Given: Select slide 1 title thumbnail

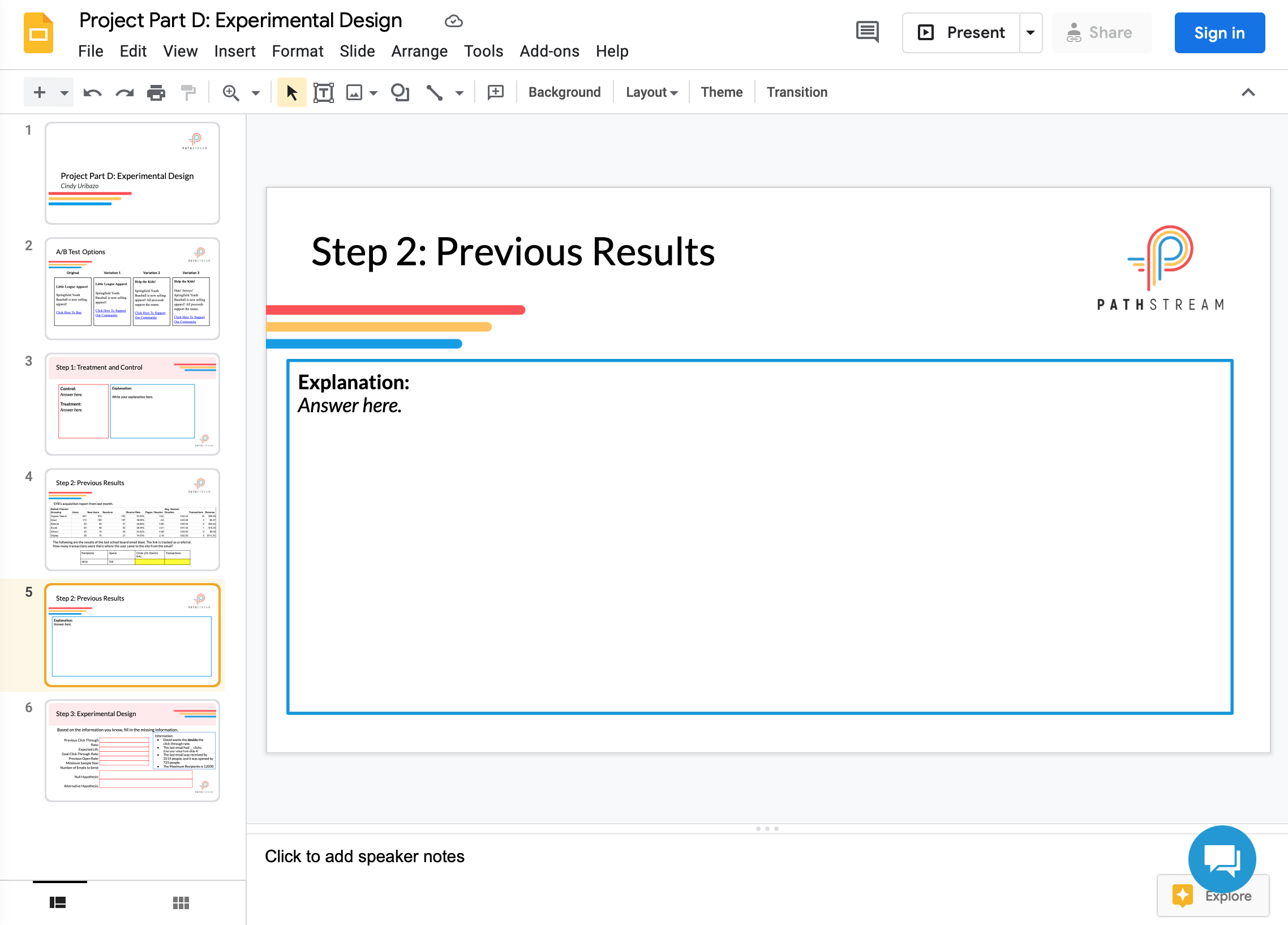Looking at the screenshot, I should coord(132,173).
